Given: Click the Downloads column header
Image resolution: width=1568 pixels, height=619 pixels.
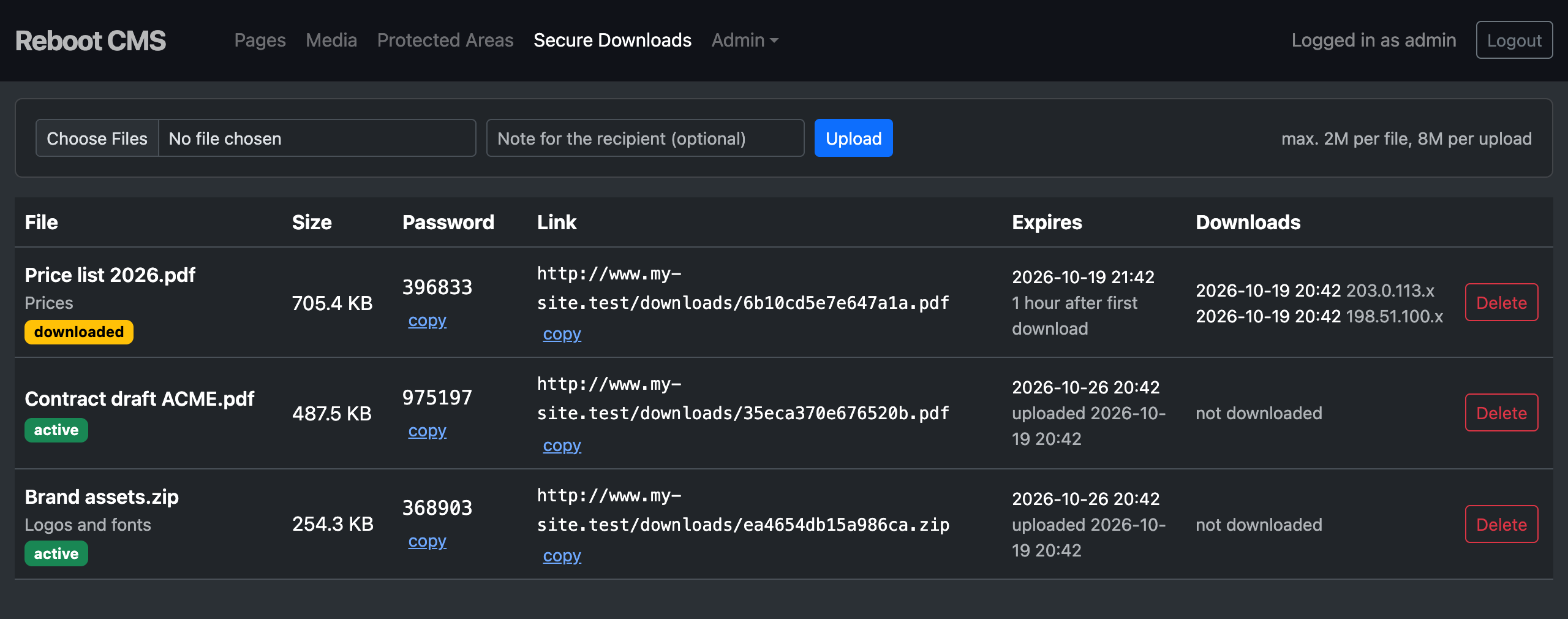Looking at the screenshot, I should tap(1248, 222).
